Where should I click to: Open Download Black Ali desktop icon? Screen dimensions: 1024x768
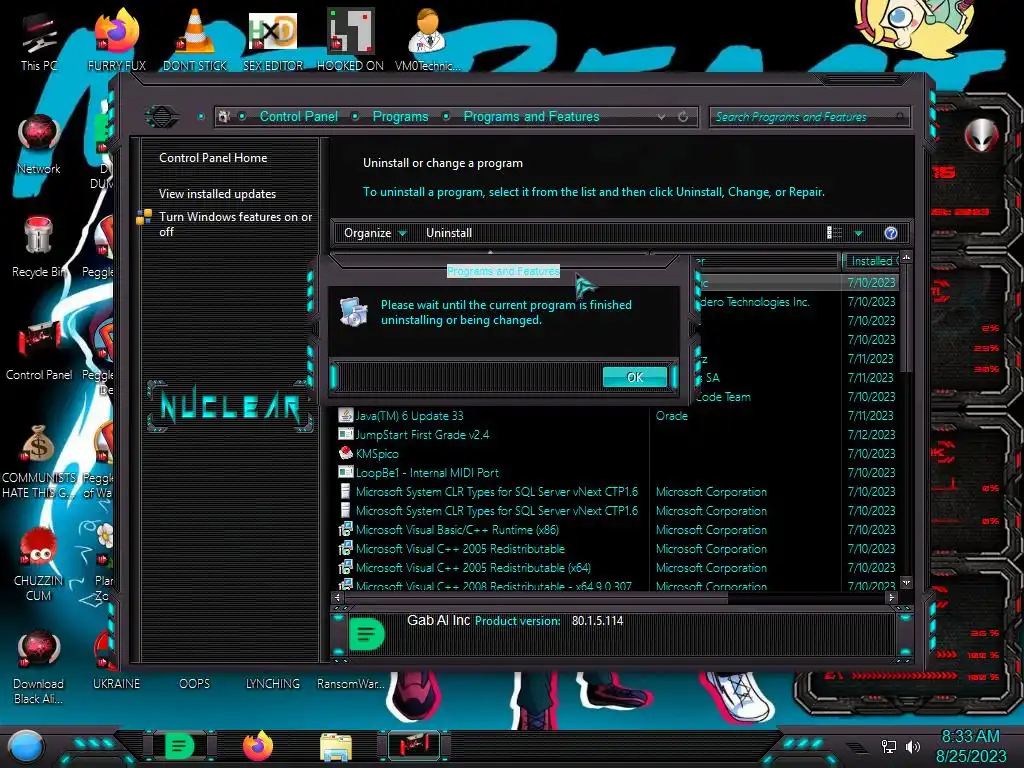click(39, 667)
